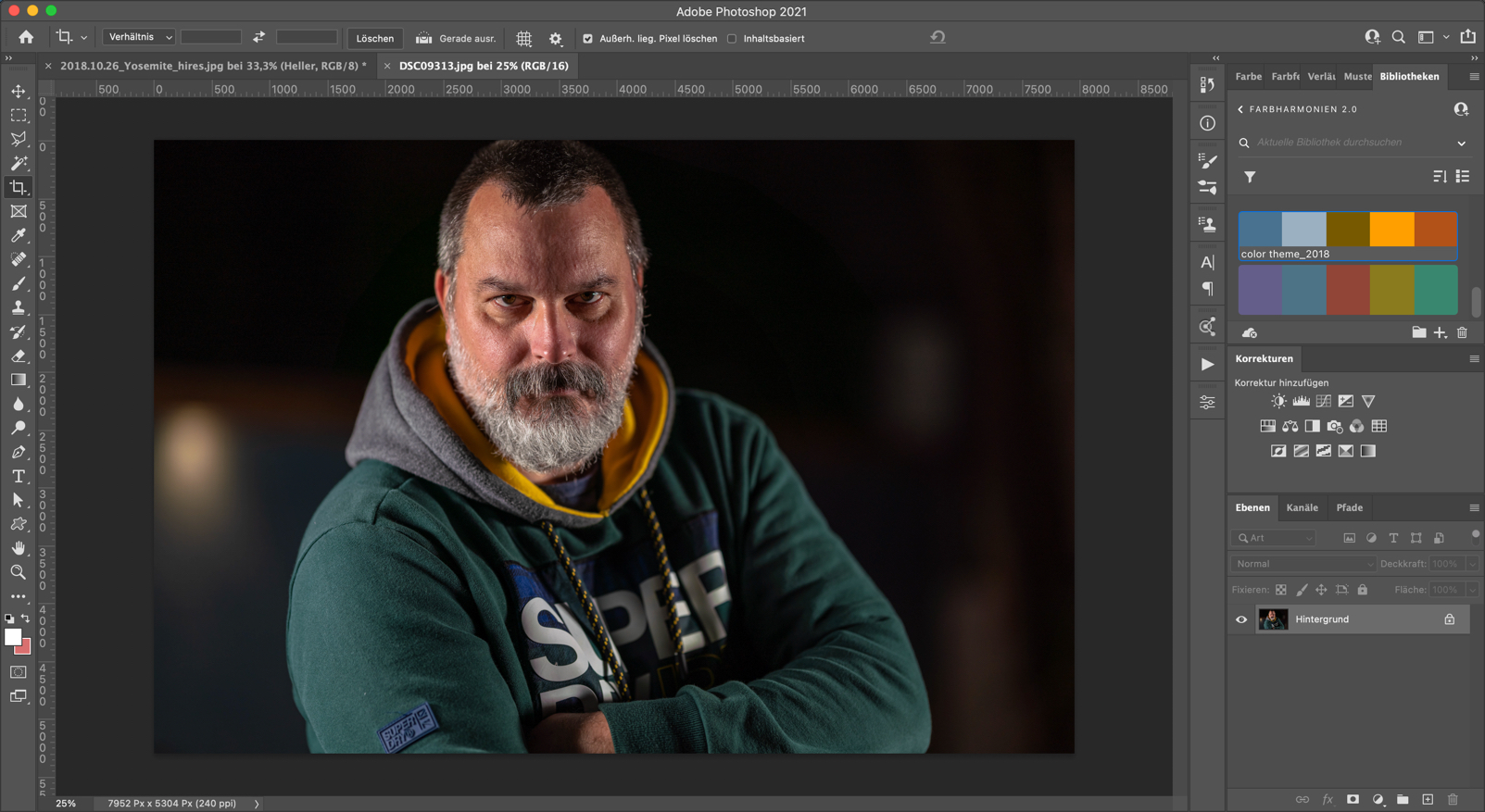Toggle layer filtering on/off switch
The image size is (1485, 812).
tap(1475, 535)
